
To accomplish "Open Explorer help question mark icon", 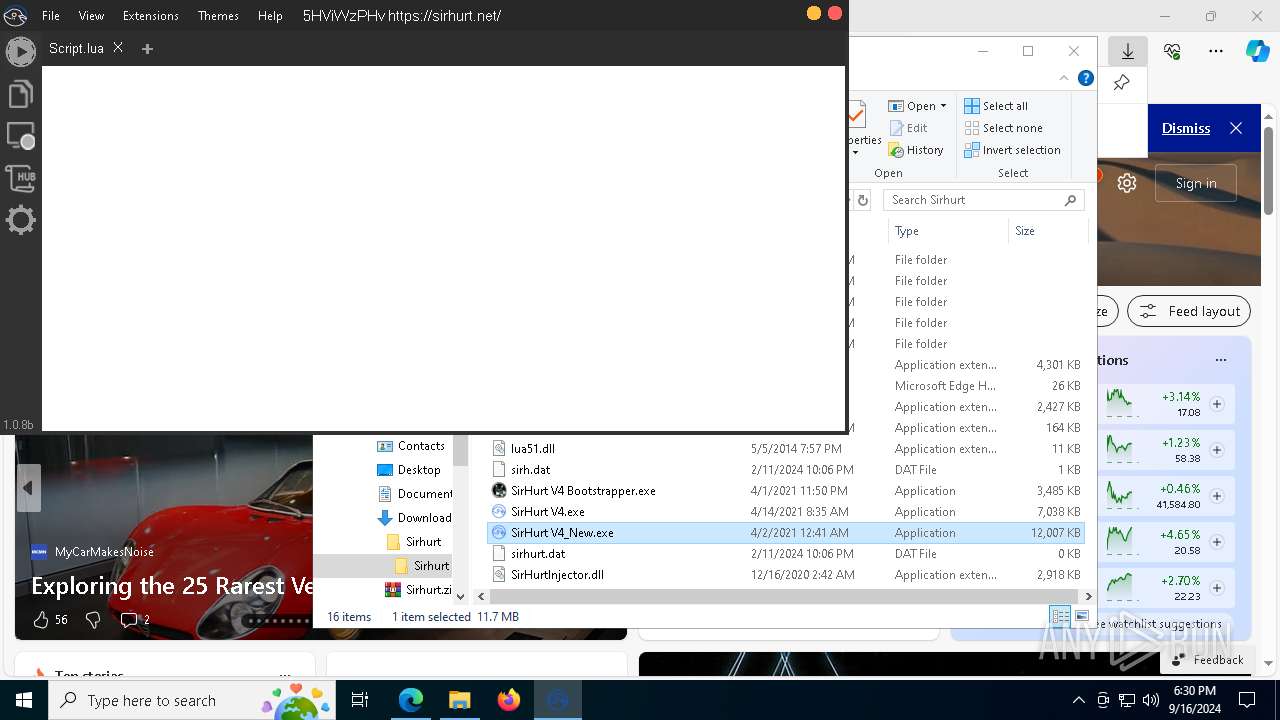I will [x=1086, y=78].
